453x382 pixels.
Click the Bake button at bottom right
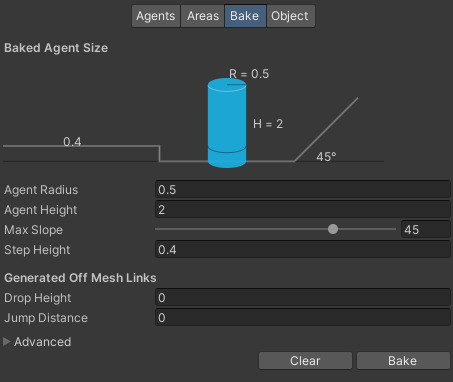pyautogui.click(x=403, y=361)
